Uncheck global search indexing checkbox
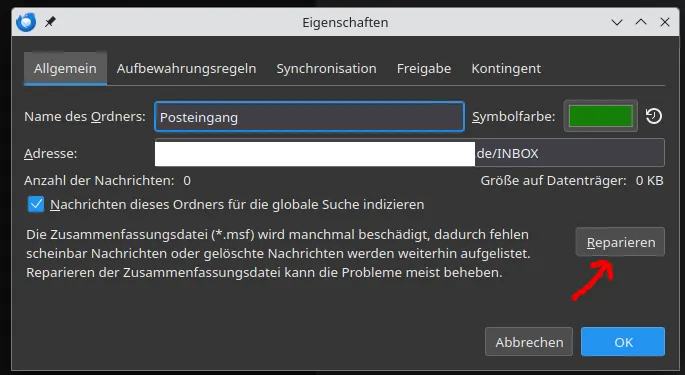This screenshot has height=375, width=685. (x=36, y=204)
